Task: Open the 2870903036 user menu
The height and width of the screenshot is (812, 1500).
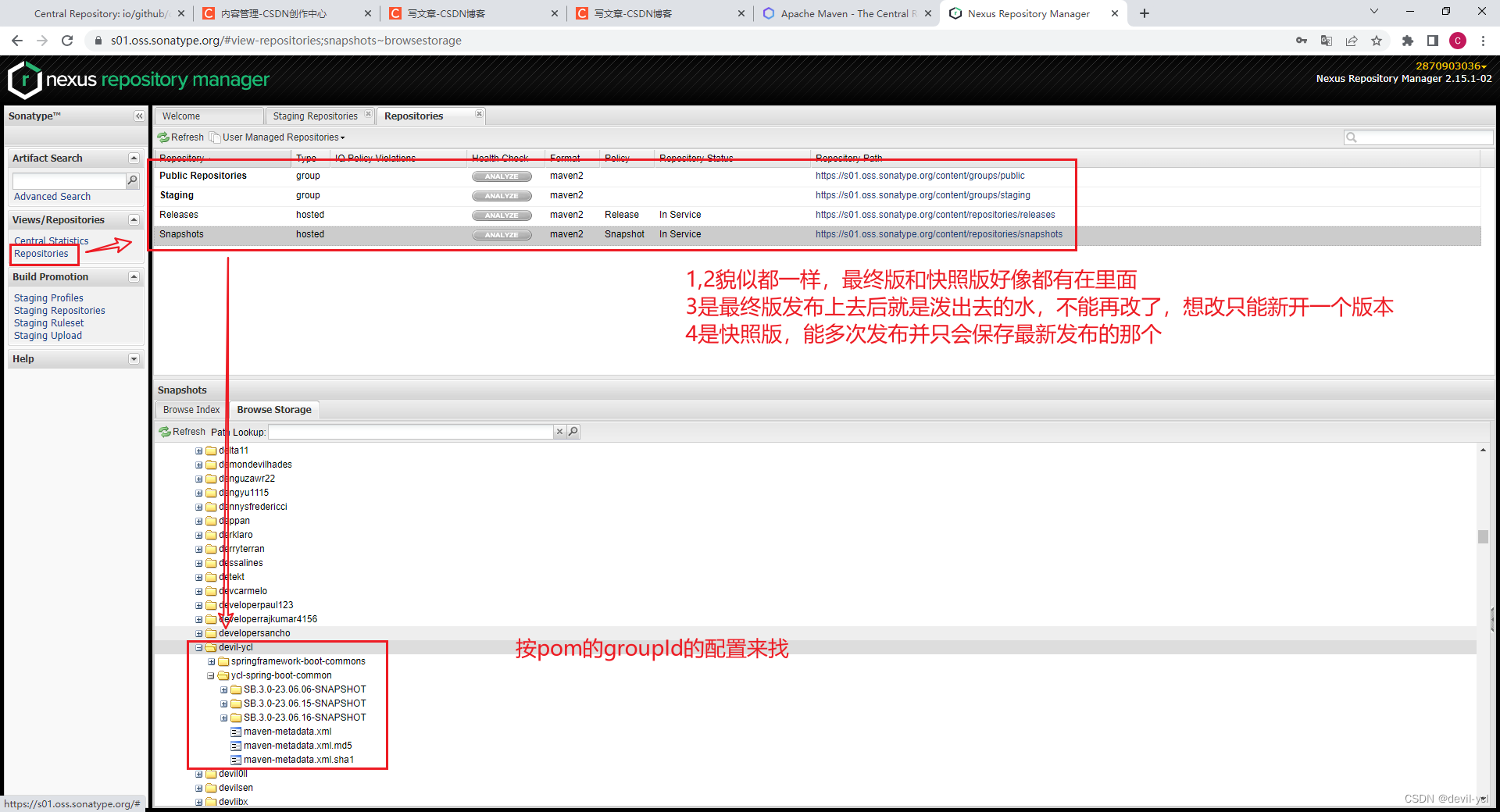Action: (x=1451, y=66)
